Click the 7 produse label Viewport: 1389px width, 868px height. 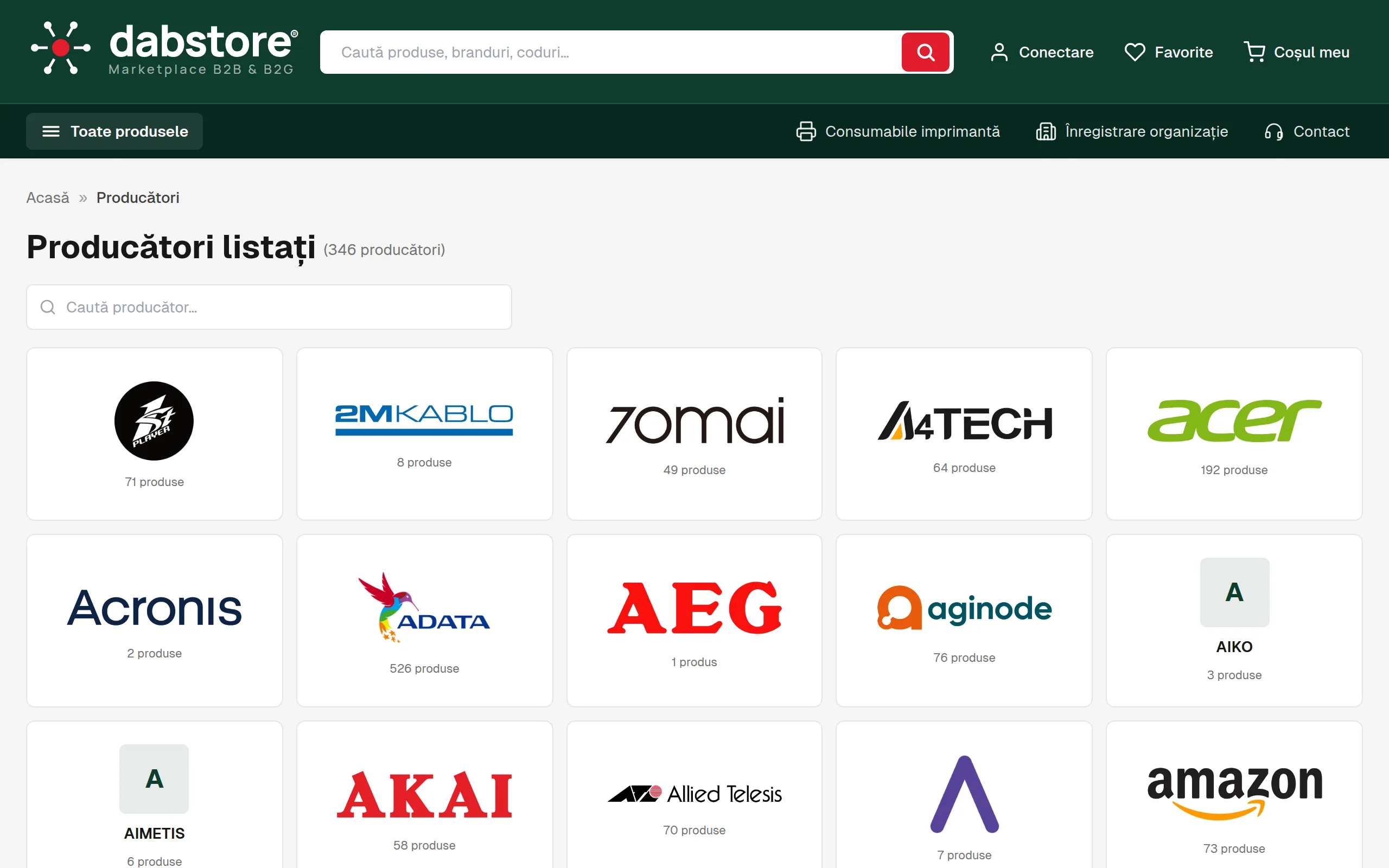964,855
